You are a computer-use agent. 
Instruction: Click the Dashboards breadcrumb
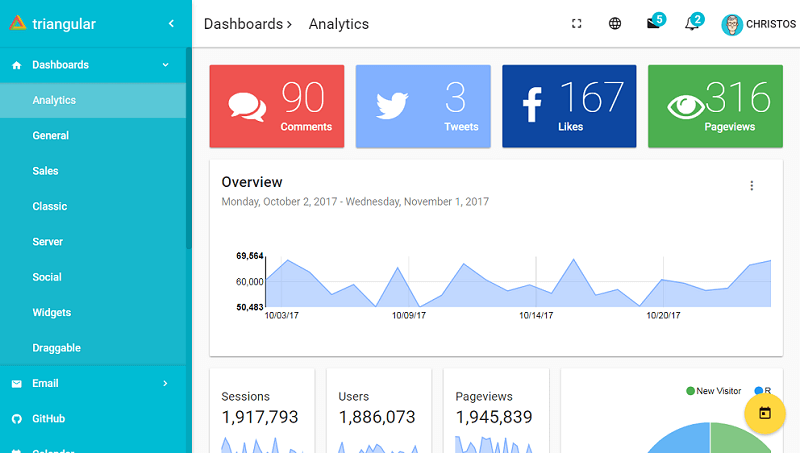tap(243, 24)
